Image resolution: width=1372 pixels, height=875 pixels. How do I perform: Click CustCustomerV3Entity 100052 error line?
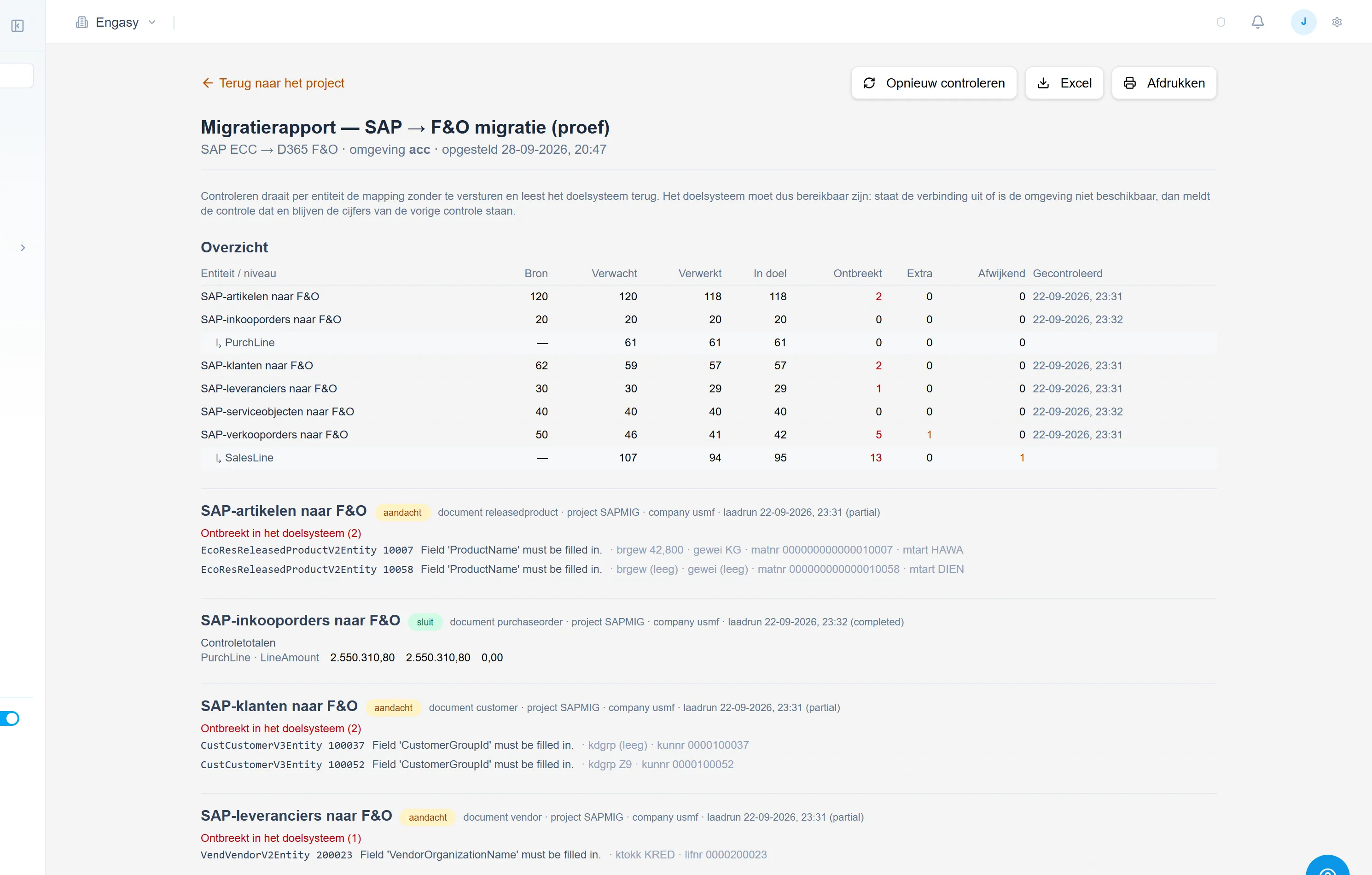pos(467,764)
